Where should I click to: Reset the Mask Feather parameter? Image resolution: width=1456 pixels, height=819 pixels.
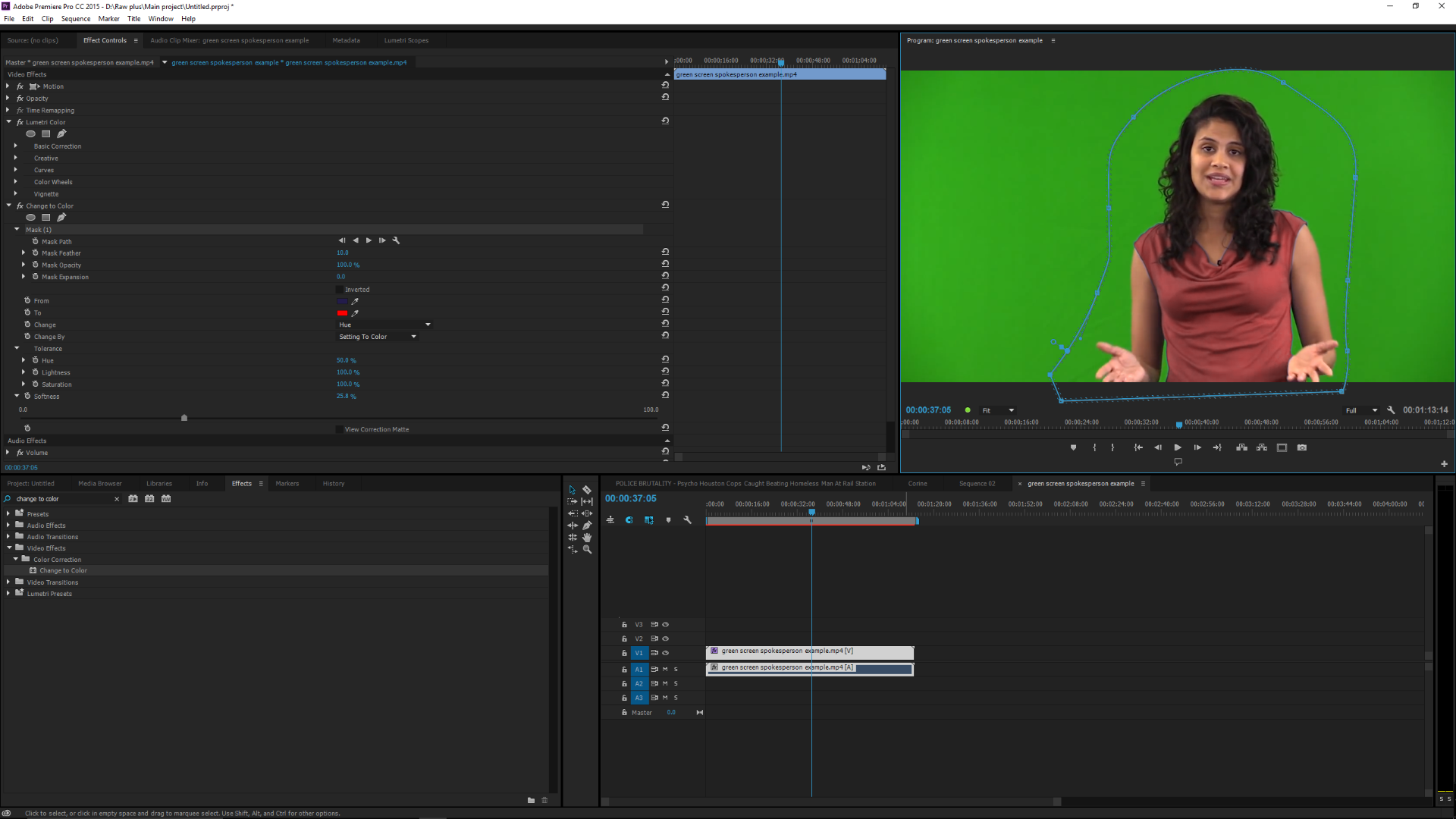pyautogui.click(x=665, y=252)
